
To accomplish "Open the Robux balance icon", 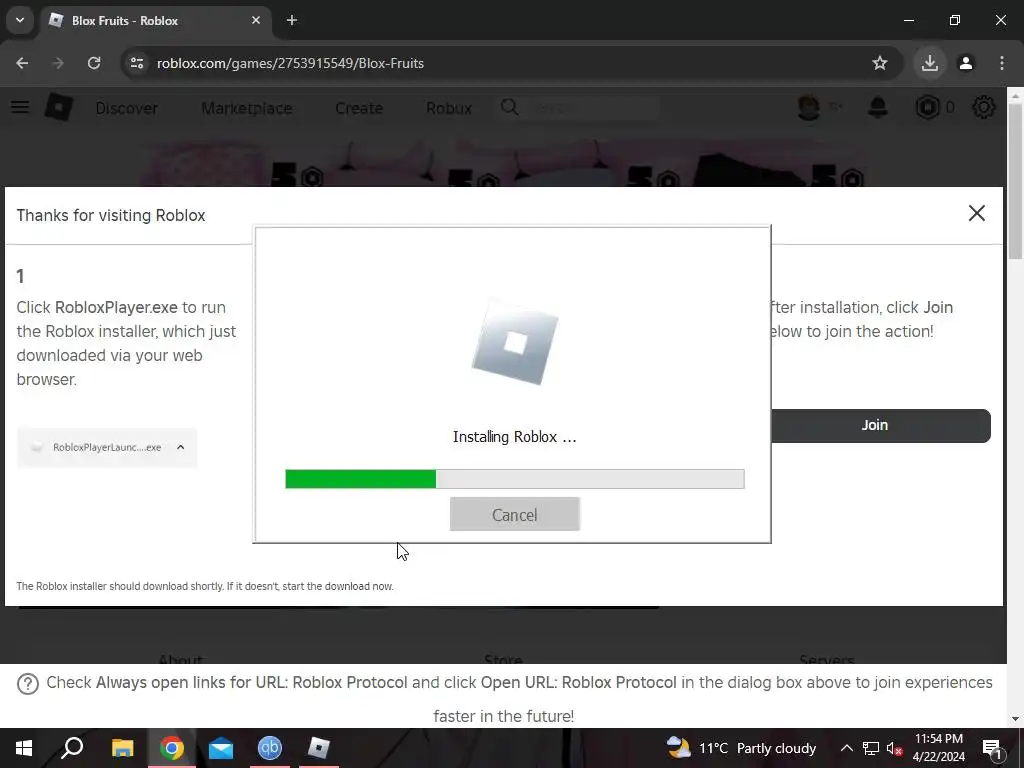I will point(927,107).
